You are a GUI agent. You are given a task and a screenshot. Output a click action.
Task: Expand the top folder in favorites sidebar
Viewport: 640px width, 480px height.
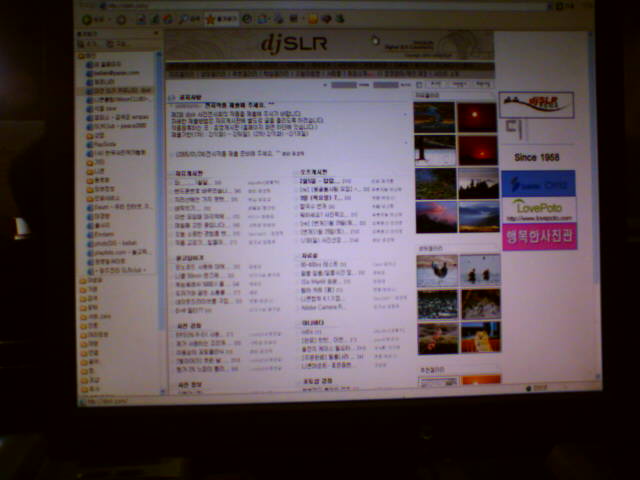coord(85,55)
